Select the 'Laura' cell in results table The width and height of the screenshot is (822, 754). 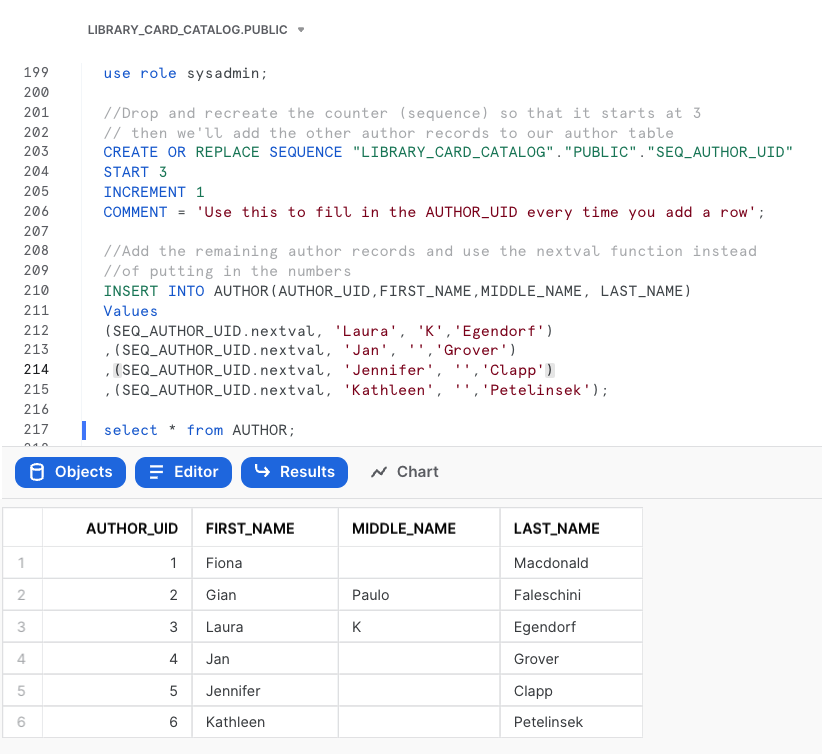pyautogui.click(x=265, y=627)
